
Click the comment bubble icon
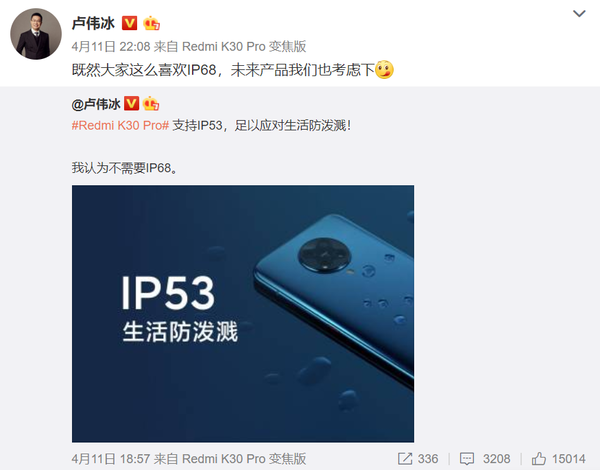click(466, 459)
